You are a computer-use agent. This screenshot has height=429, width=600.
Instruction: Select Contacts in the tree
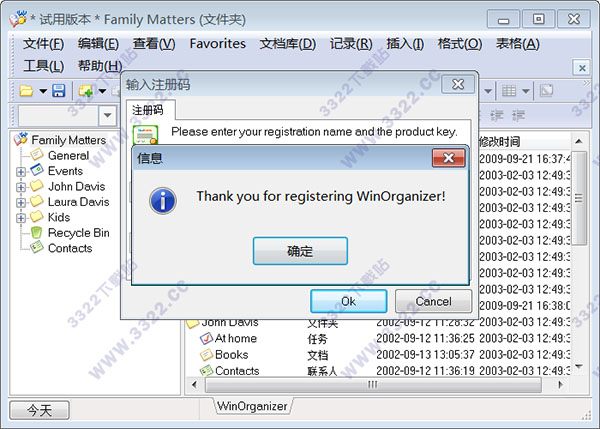click(x=70, y=248)
